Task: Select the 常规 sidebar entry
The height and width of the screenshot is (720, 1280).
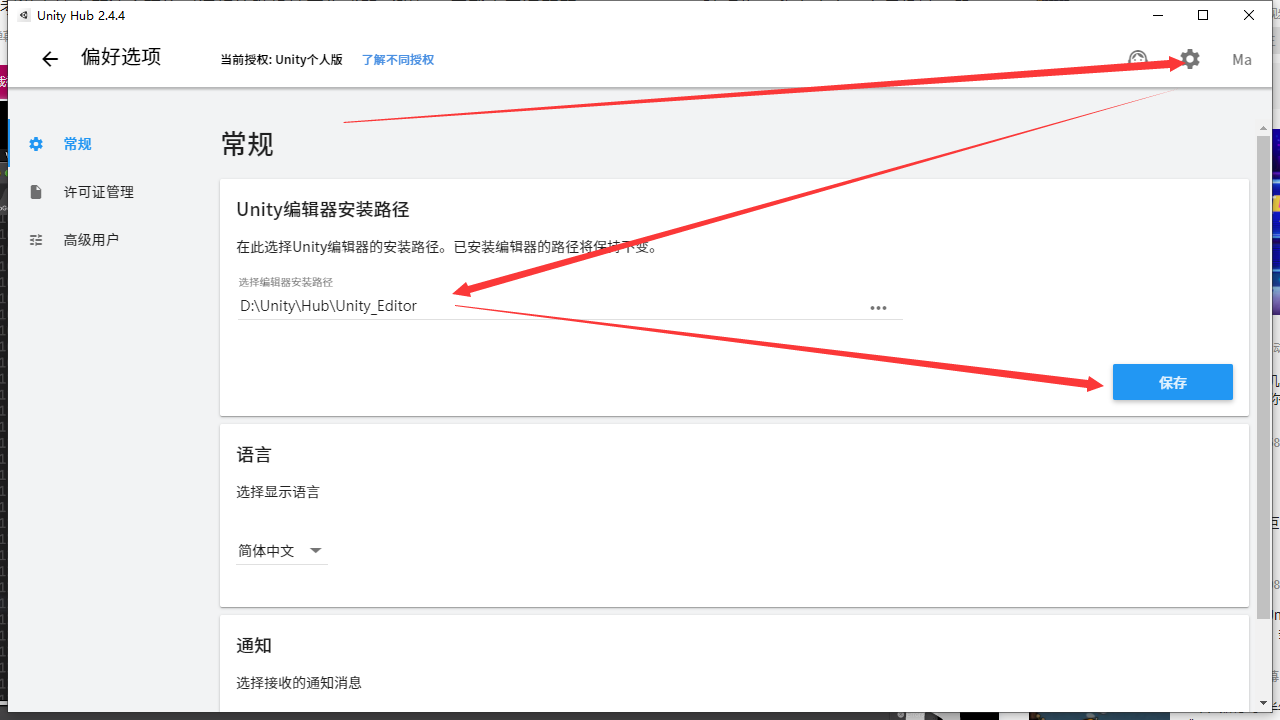Action: [75, 143]
